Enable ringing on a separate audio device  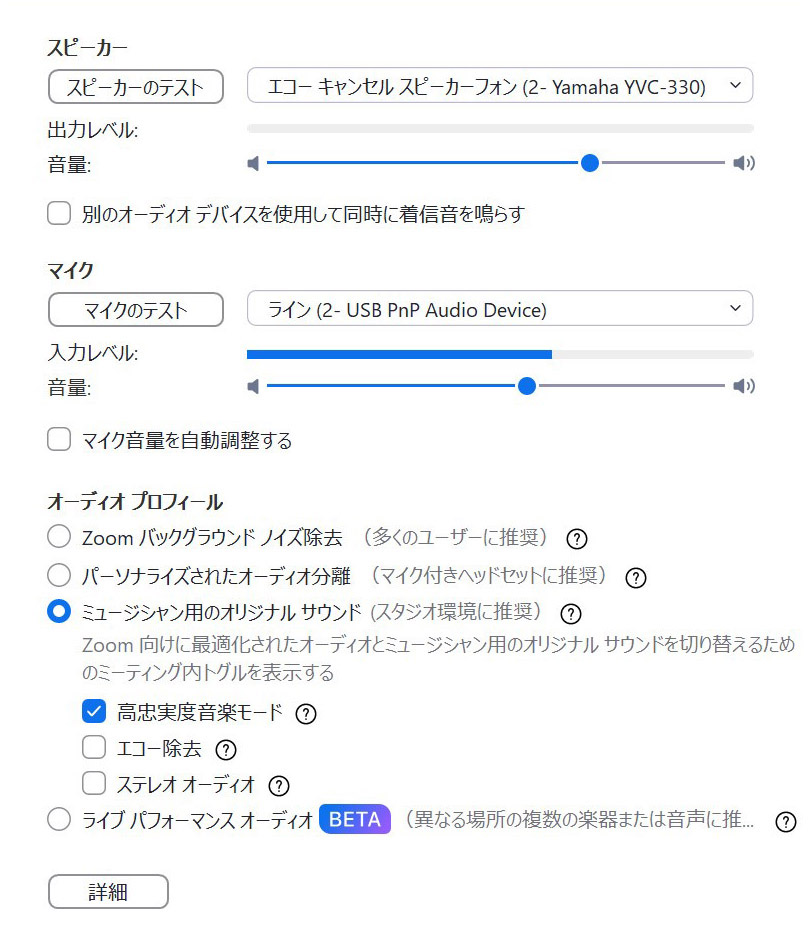(60, 213)
